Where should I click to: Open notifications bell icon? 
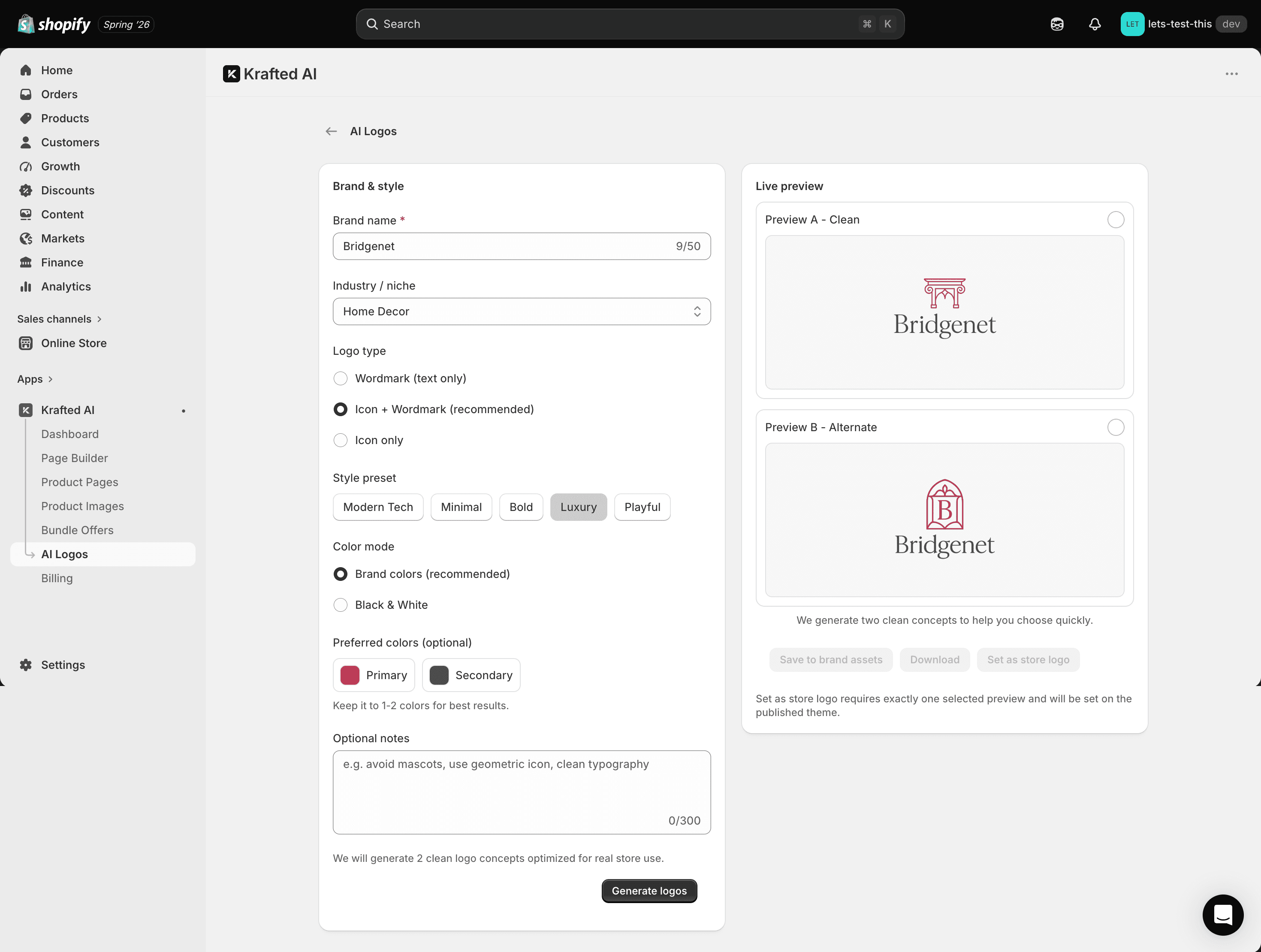pyautogui.click(x=1095, y=24)
